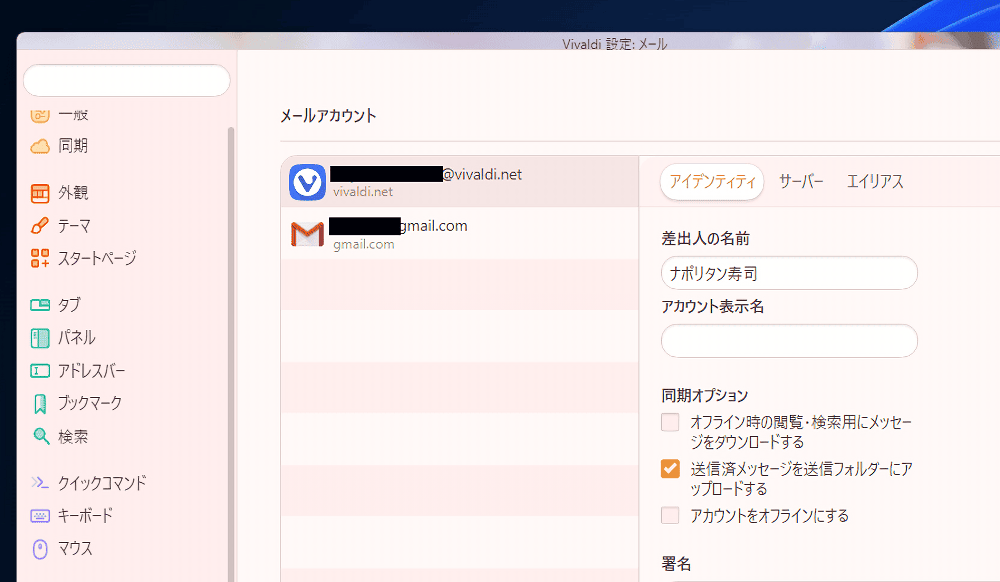
Task: Switch to the アイデンティティ tab
Action: [x=712, y=182]
